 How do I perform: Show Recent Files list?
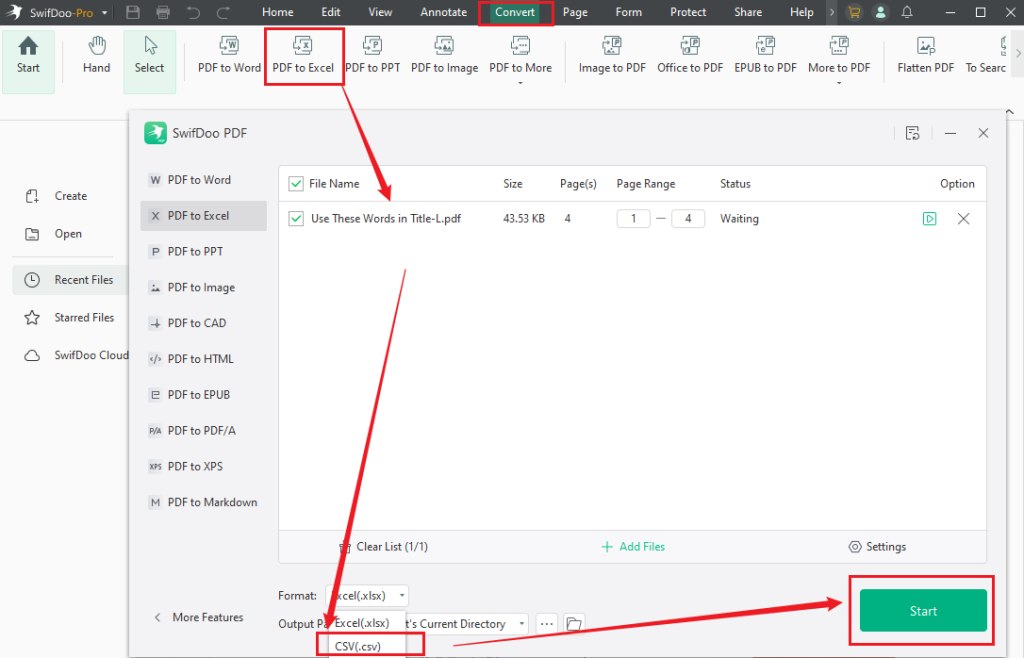coord(70,280)
